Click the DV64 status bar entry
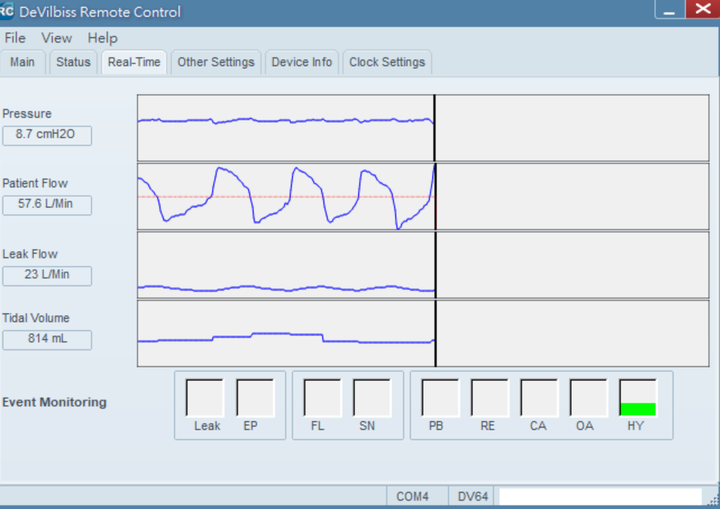 point(472,497)
